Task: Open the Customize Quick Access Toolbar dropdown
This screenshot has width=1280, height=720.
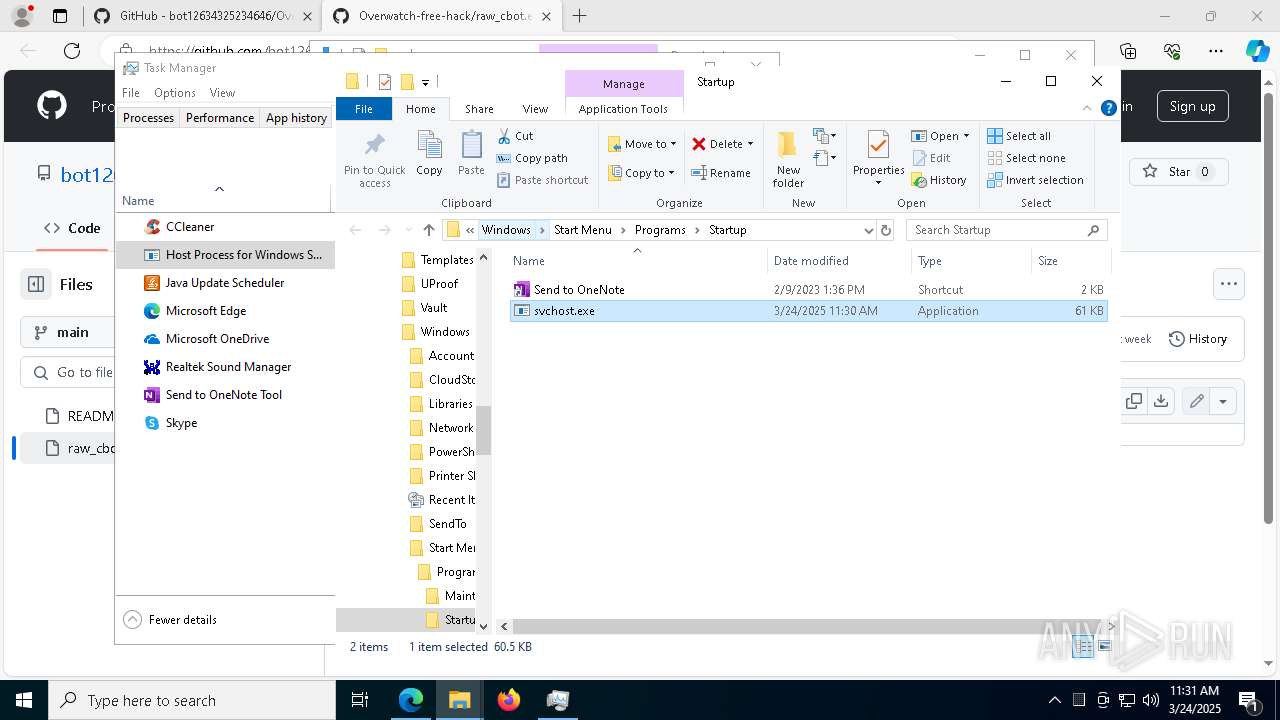Action: click(x=426, y=82)
